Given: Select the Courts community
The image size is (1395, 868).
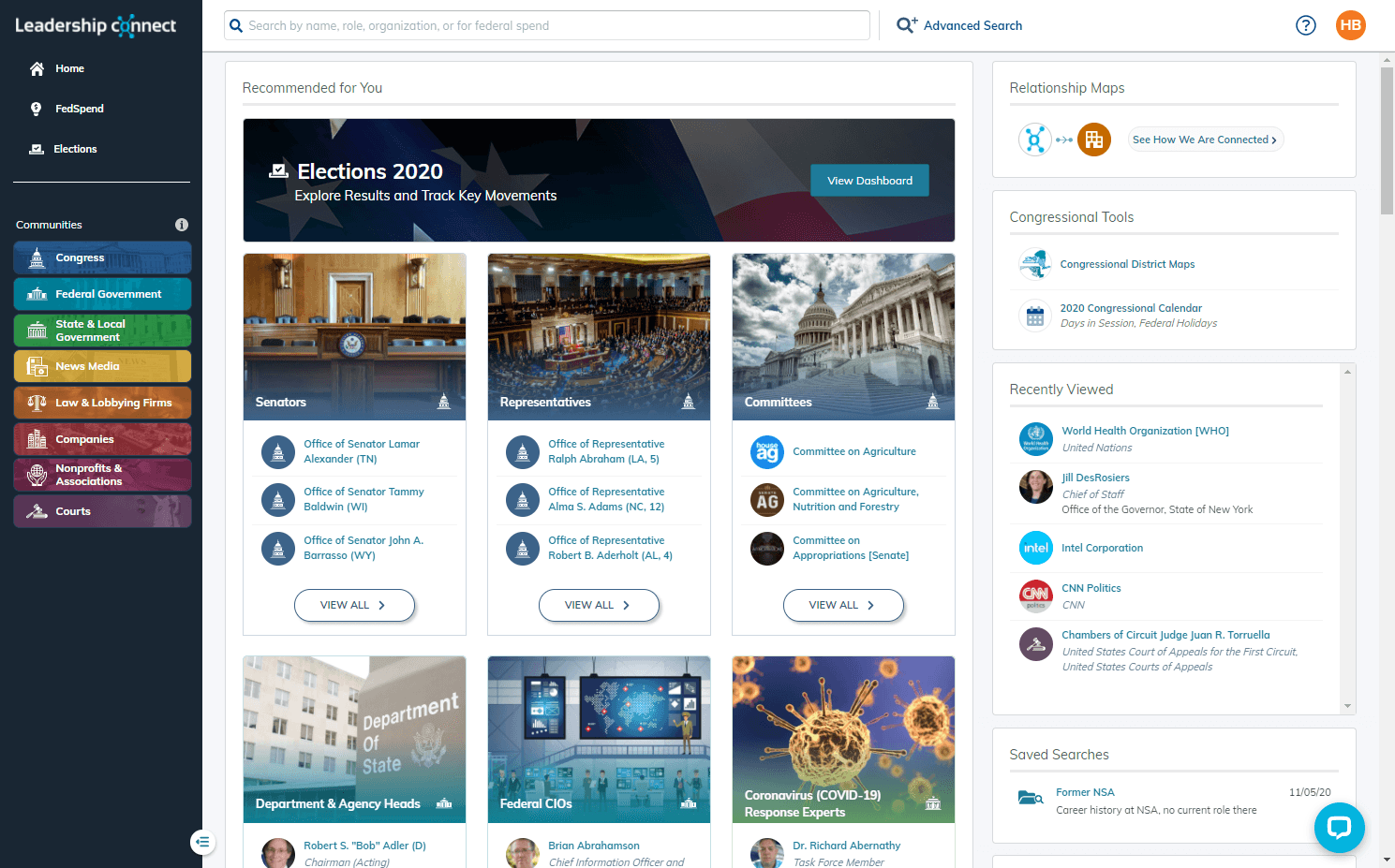Looking at the screenshot, I should [x=103, y=511].
